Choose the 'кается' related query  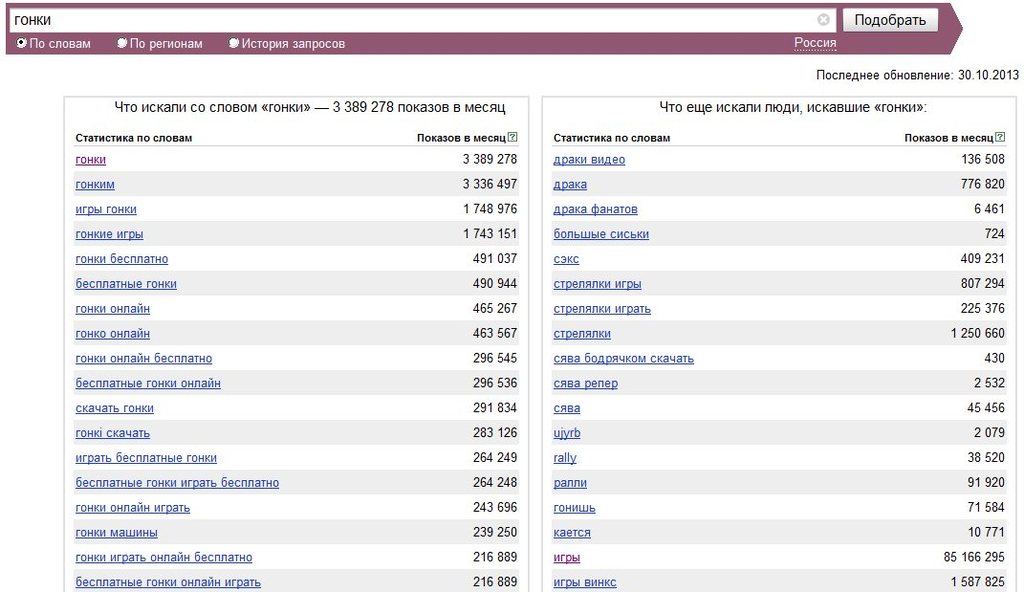tap(572, 532)
